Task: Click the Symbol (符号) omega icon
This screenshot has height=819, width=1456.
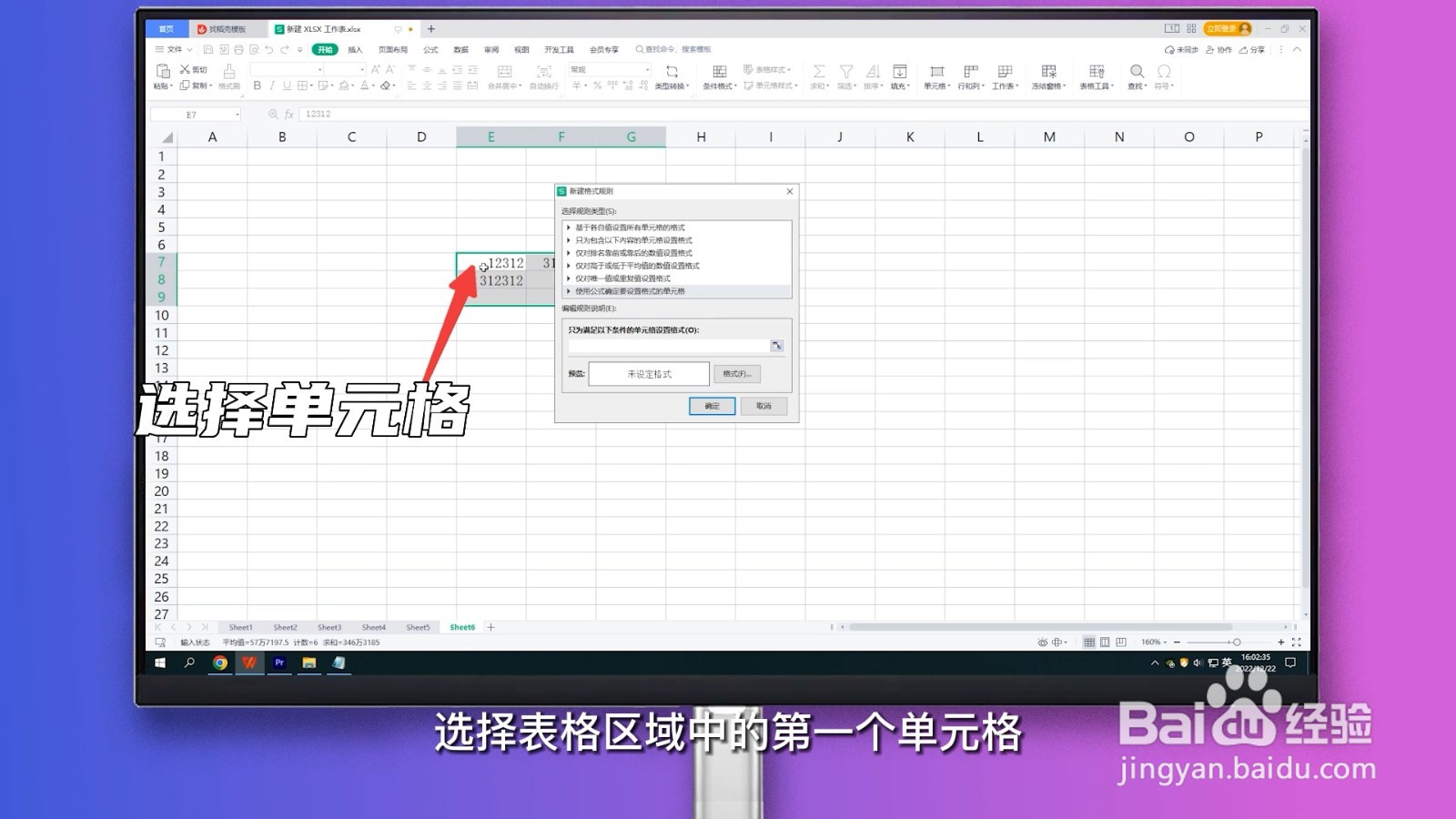Action: pos(1163,71)
